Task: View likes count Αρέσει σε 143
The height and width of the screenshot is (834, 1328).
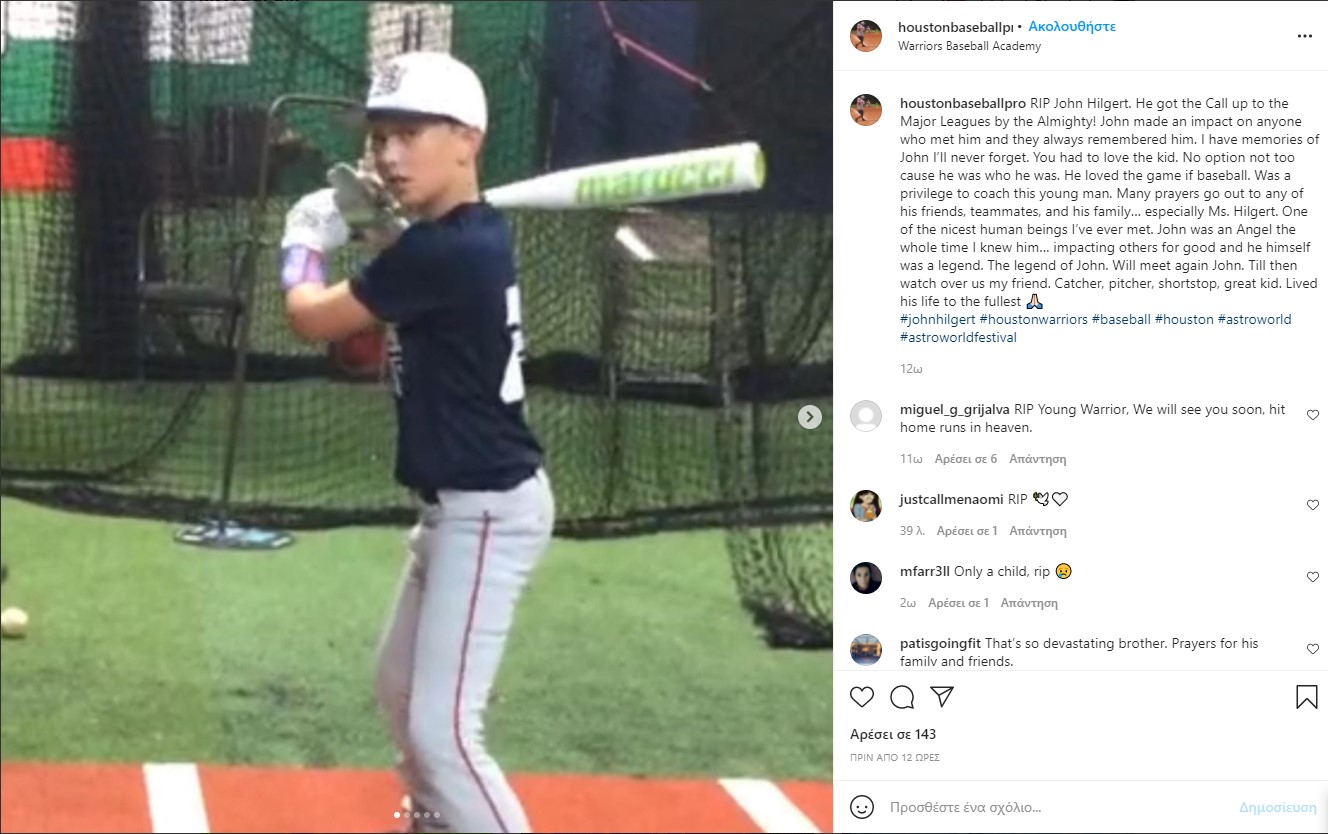Action: pos(893,735)
